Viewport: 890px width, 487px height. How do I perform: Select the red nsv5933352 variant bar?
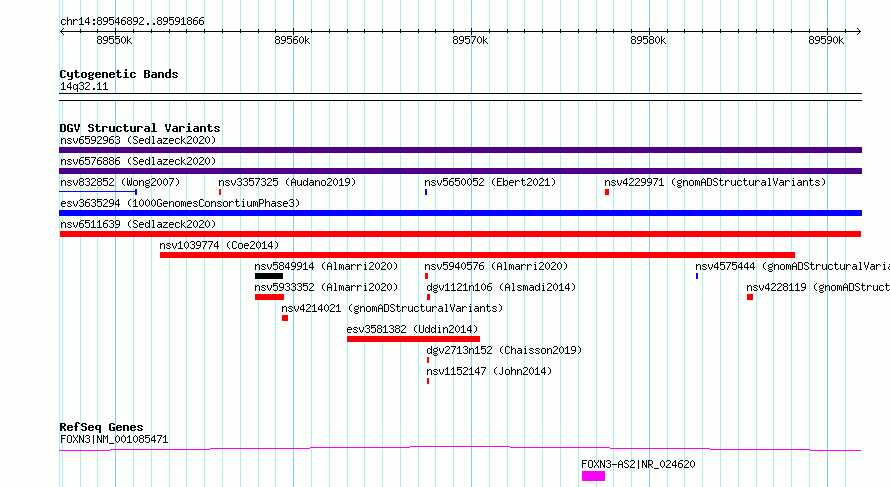[269, 297]
